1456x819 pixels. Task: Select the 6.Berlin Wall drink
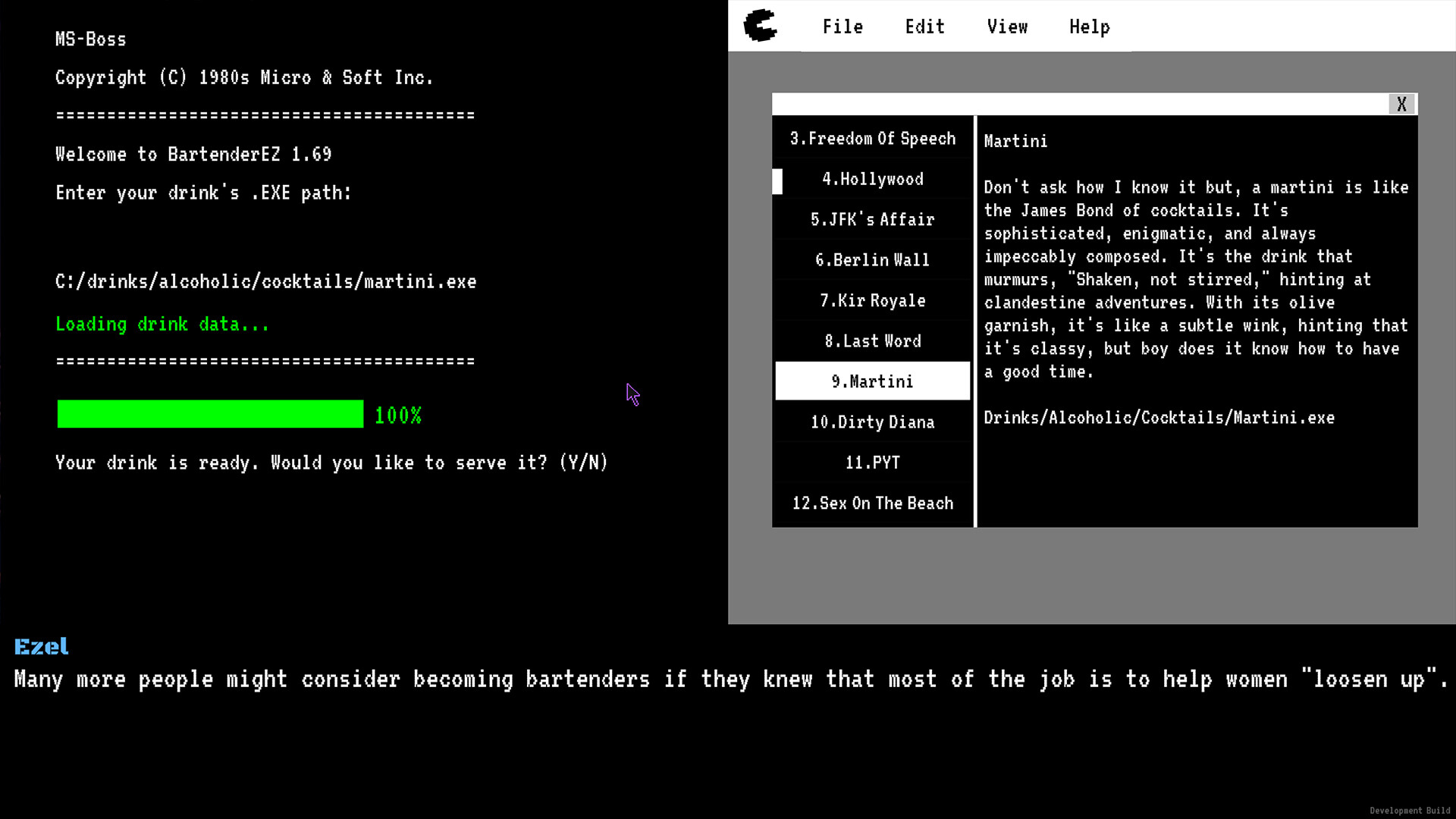872,259
